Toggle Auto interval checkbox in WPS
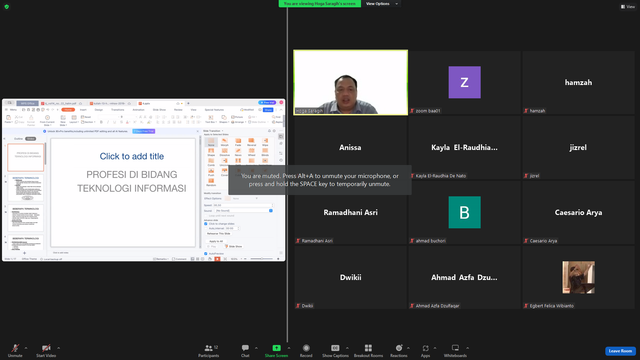This screenshot has width=640, height=360. [206, 229]
